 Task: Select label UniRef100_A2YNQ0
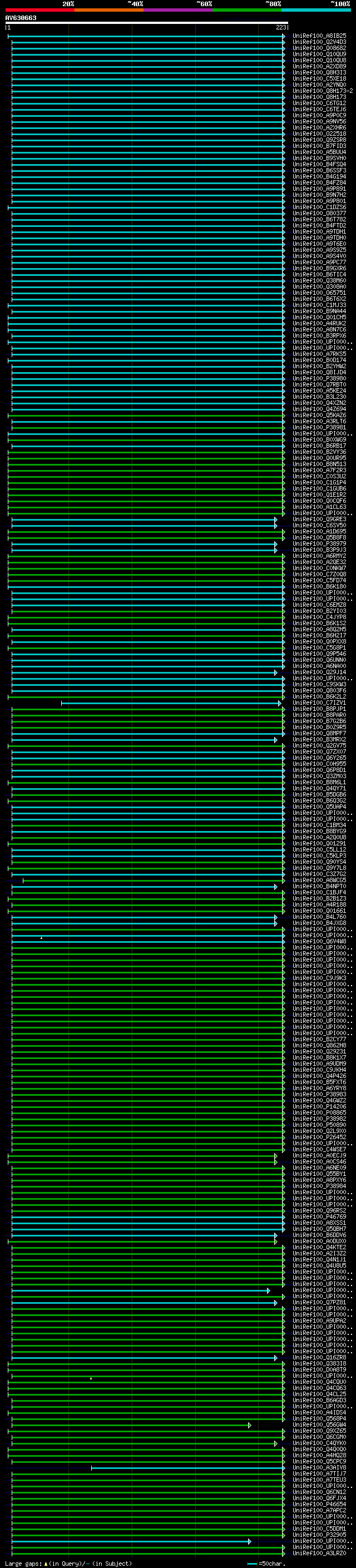(x=319, y=85)
